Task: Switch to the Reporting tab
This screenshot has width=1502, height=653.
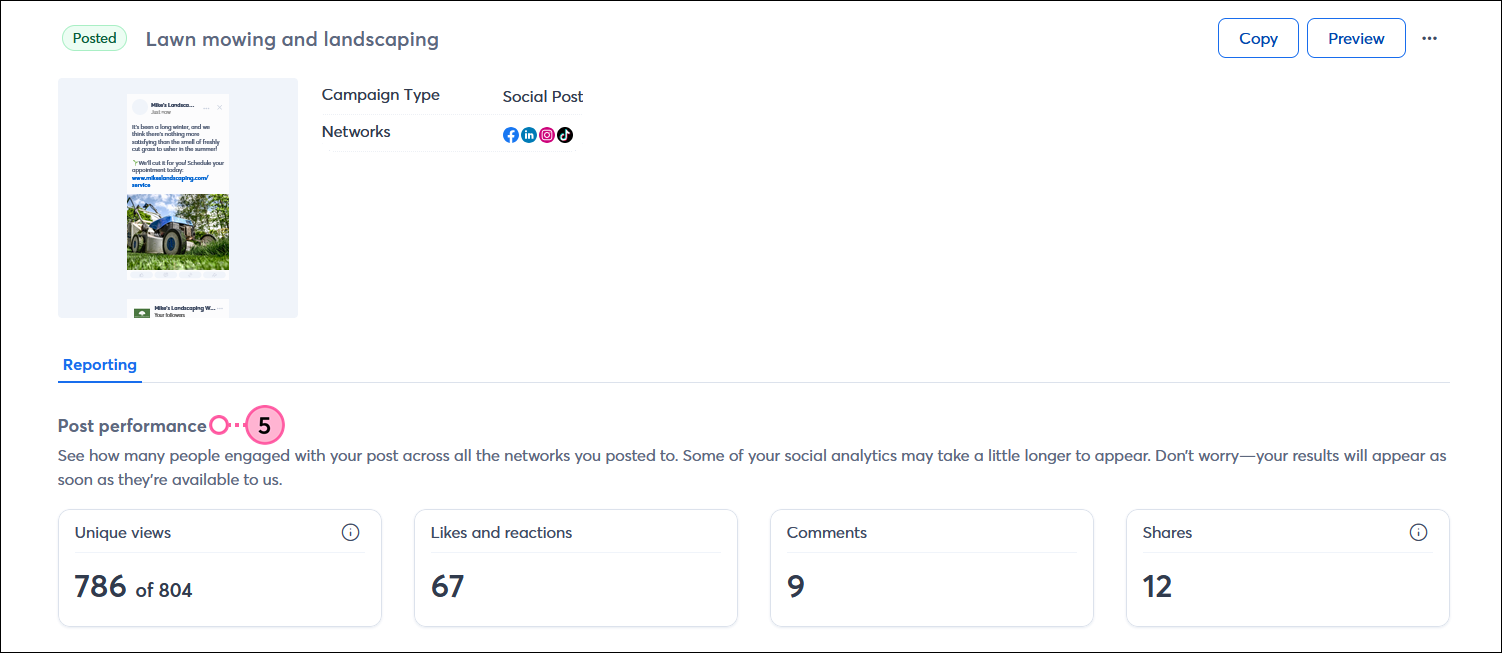Action: click(99, 364)
